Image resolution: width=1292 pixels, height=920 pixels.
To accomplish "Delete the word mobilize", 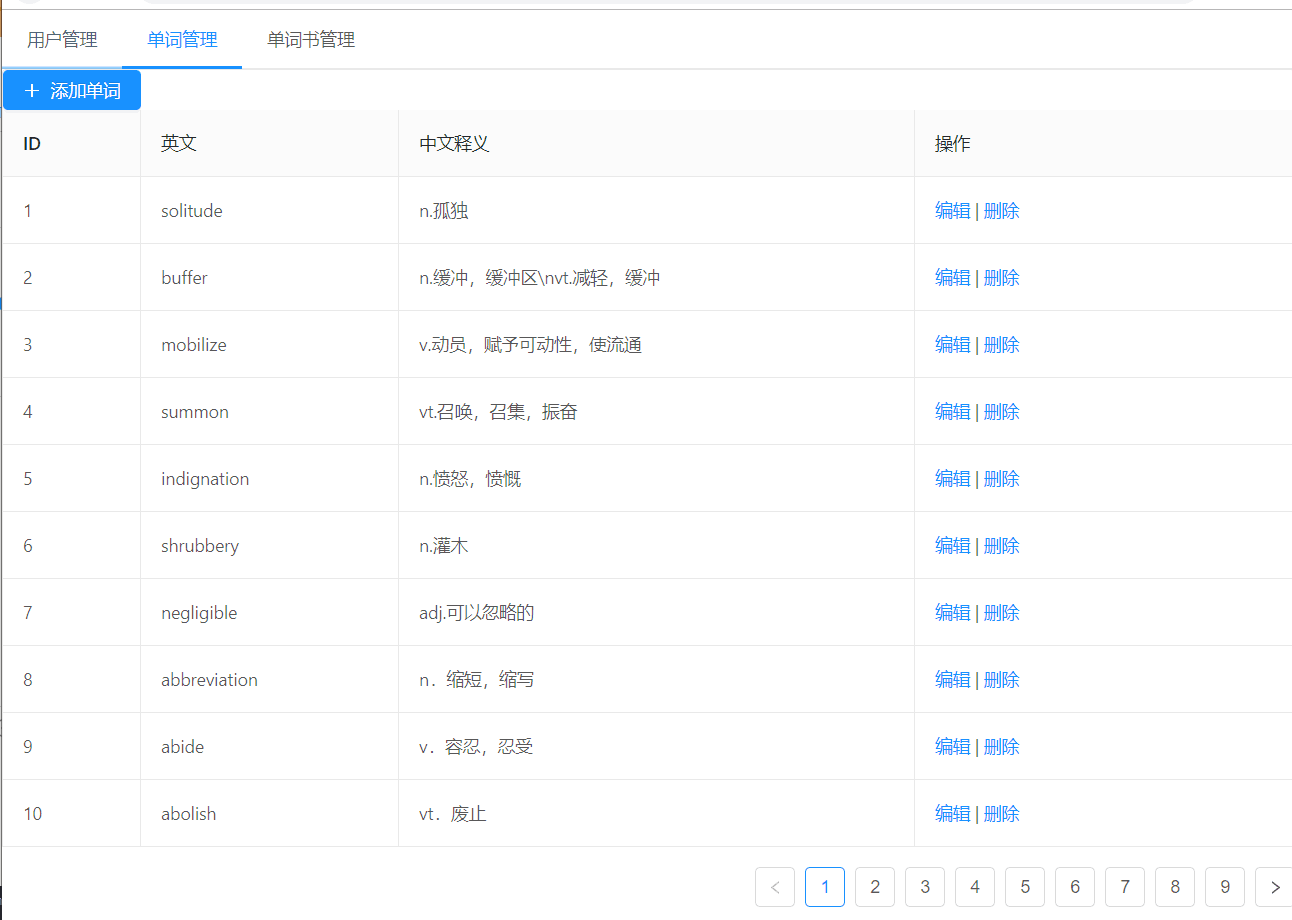I will point(1002,345).
